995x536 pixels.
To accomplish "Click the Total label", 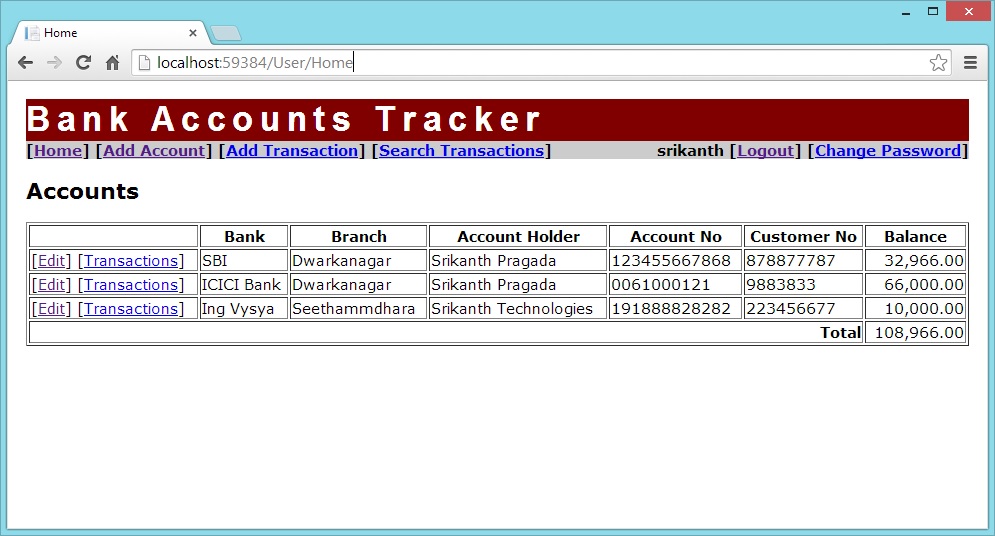I will [840, 333].
